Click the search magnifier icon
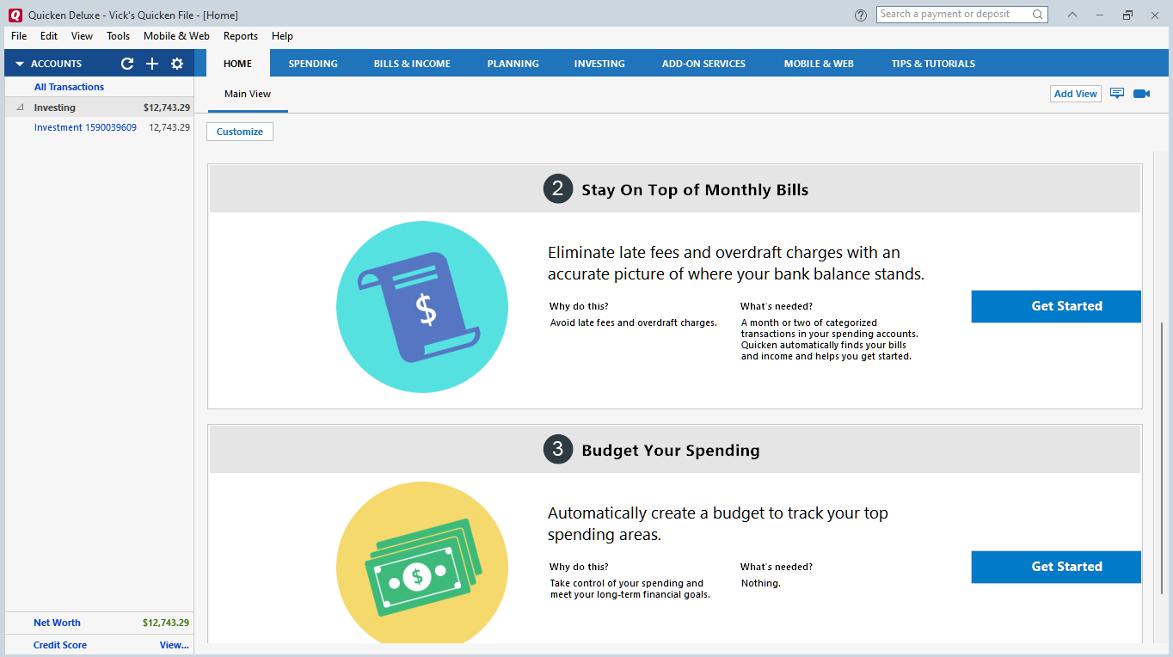The image size is (1173, 657). [x=1038, y=14]
